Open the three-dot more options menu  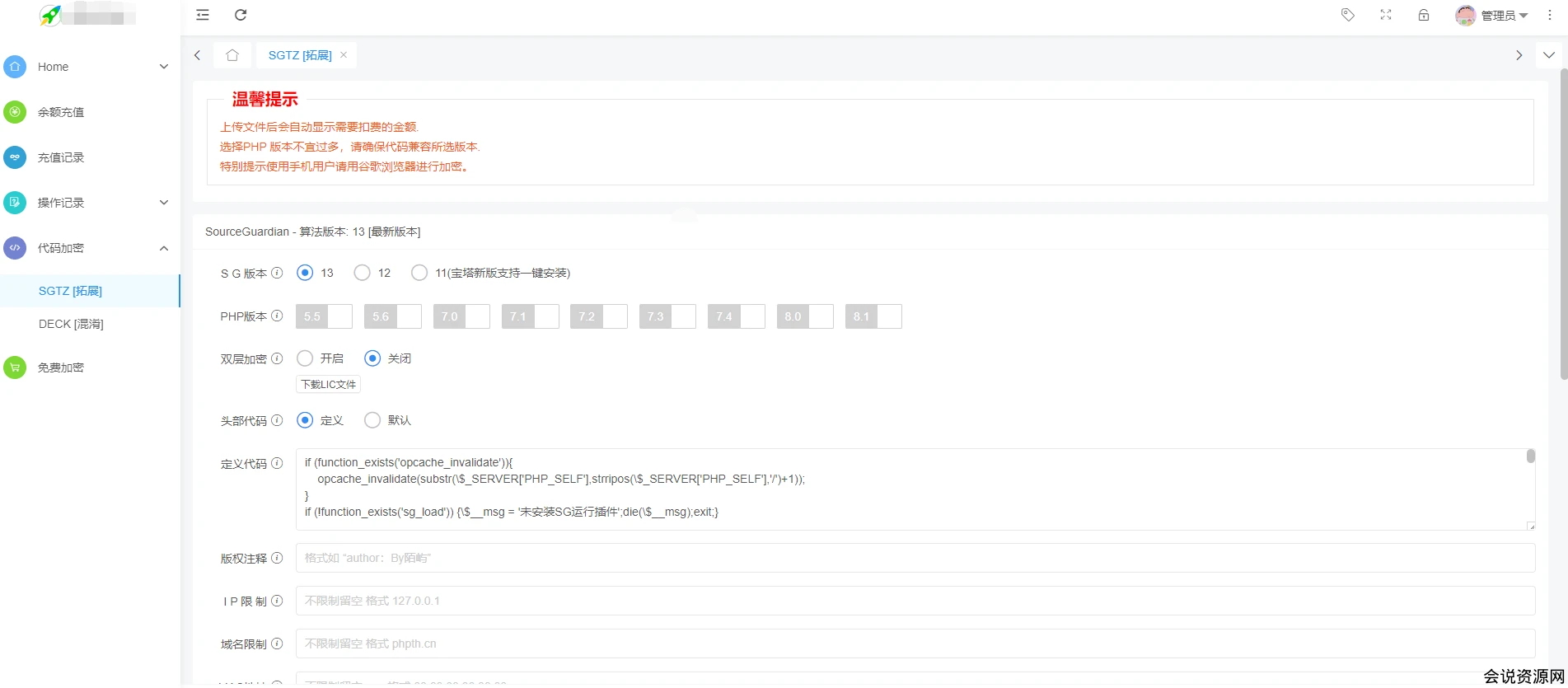1550,15
